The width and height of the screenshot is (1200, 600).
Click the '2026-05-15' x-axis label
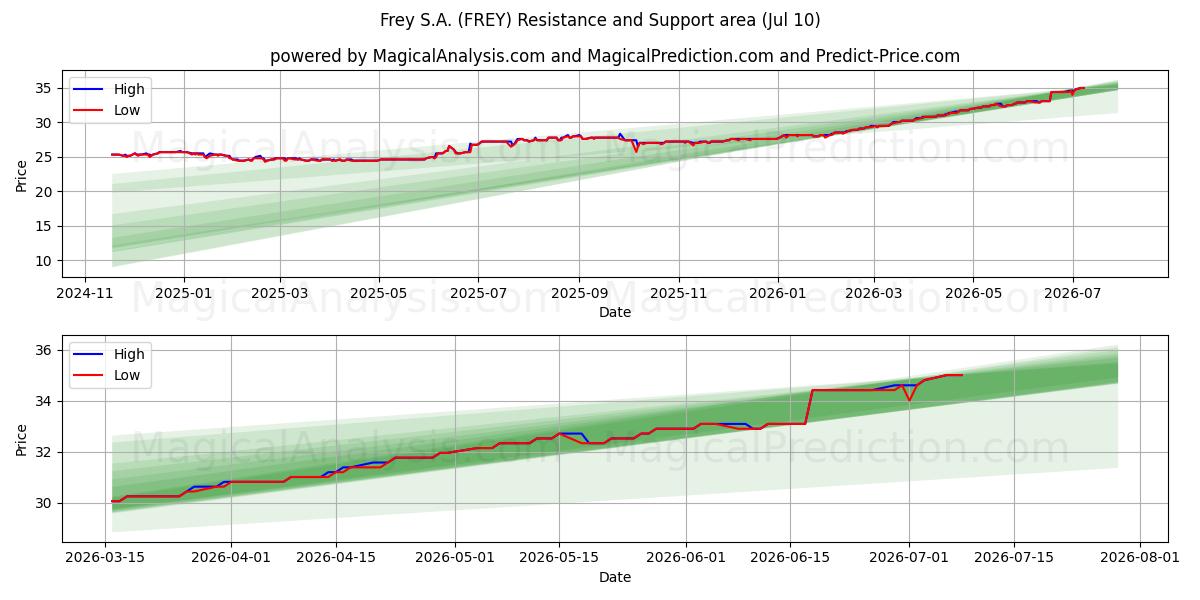[x=559, y=560]
